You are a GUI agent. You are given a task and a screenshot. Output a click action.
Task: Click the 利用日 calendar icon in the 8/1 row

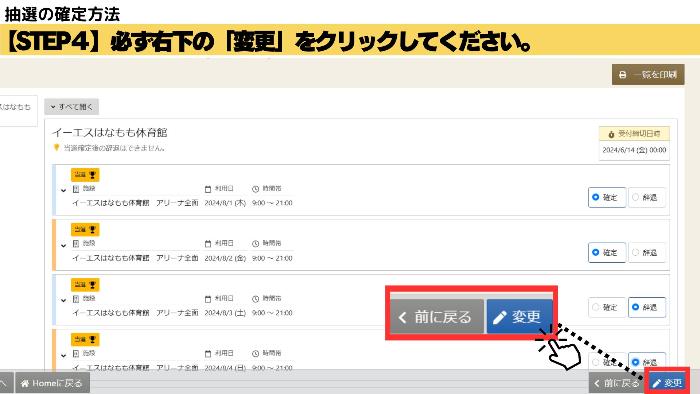pyautogui.click(x=208, y=189)
